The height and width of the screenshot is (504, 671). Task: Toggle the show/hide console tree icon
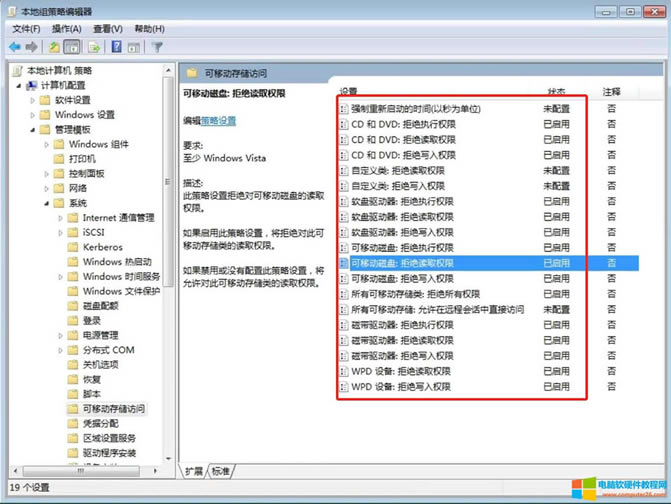click(72, 46)
